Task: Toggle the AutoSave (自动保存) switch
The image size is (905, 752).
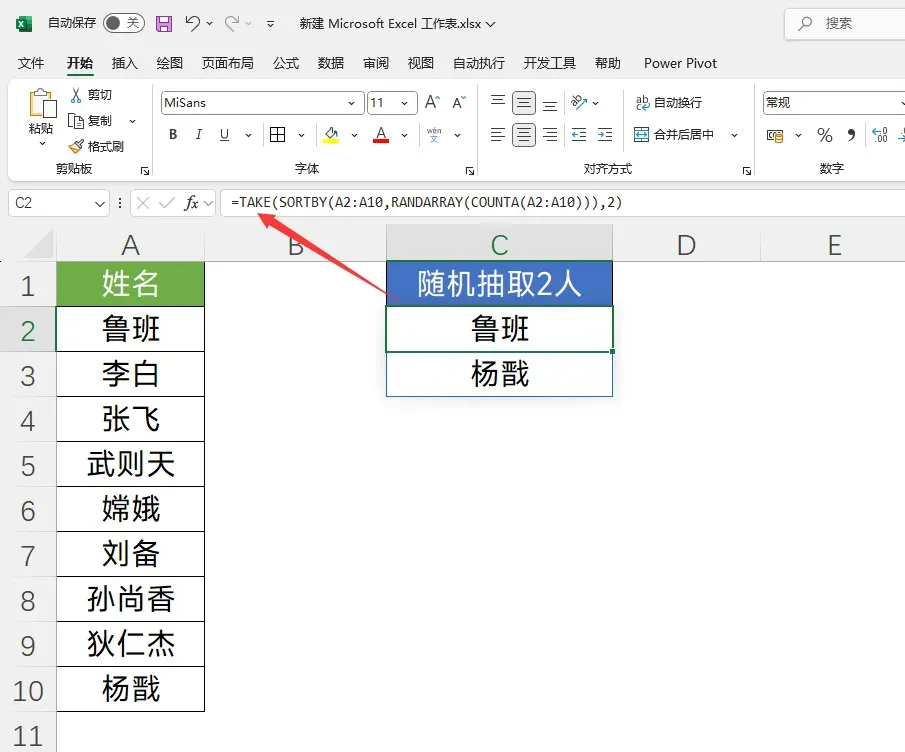Action: coord(124,23)
